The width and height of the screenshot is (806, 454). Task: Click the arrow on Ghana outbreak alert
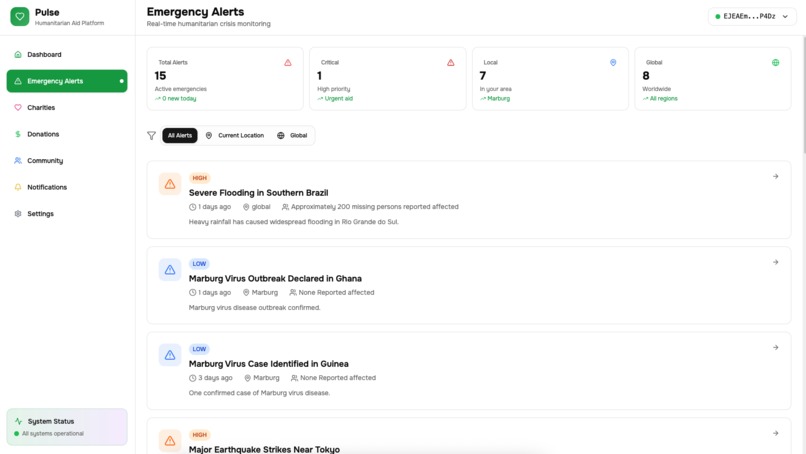[775, 262]
